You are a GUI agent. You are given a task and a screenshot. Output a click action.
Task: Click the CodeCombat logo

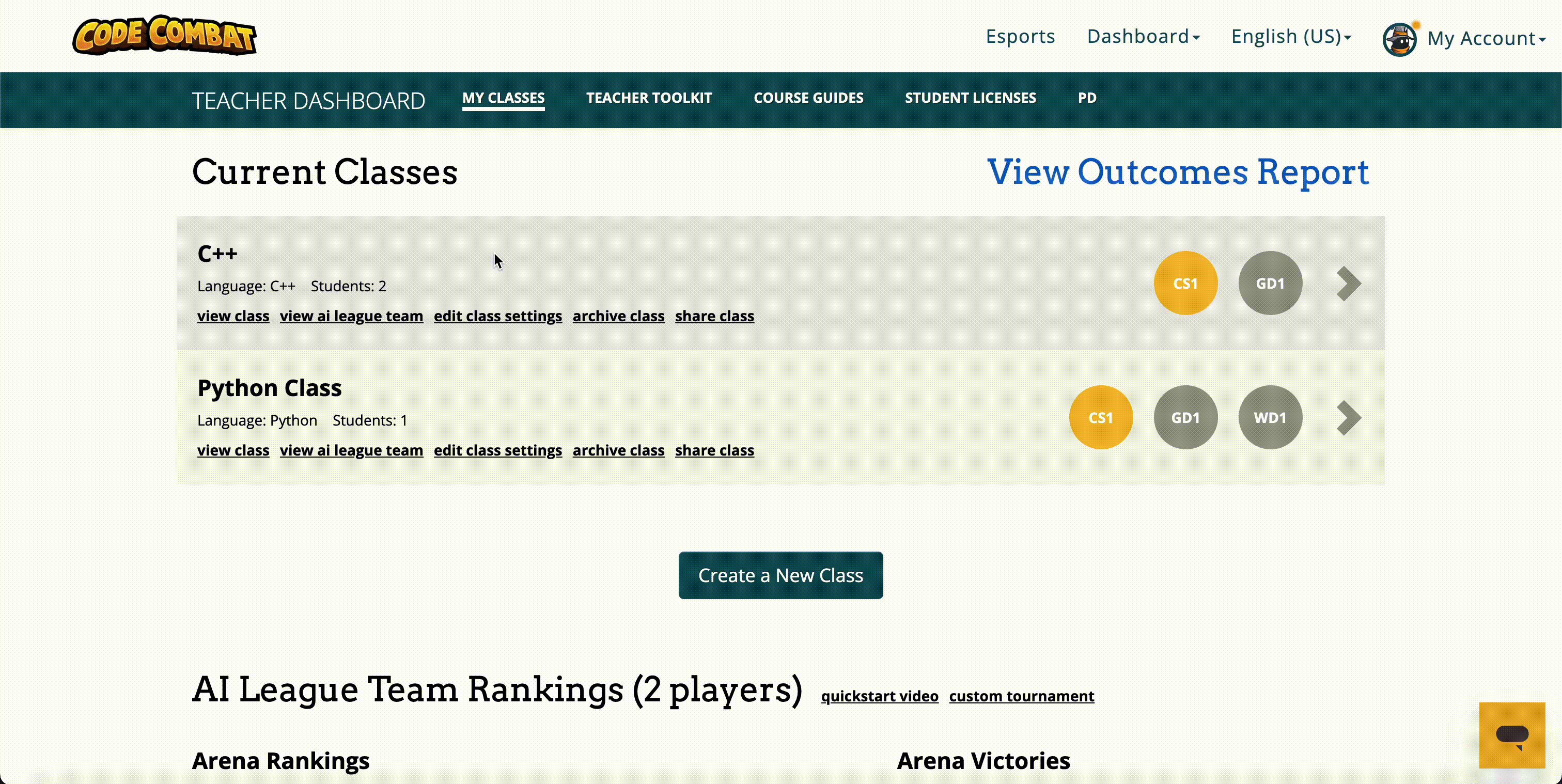pyautogui.click(x=164, y=36)
